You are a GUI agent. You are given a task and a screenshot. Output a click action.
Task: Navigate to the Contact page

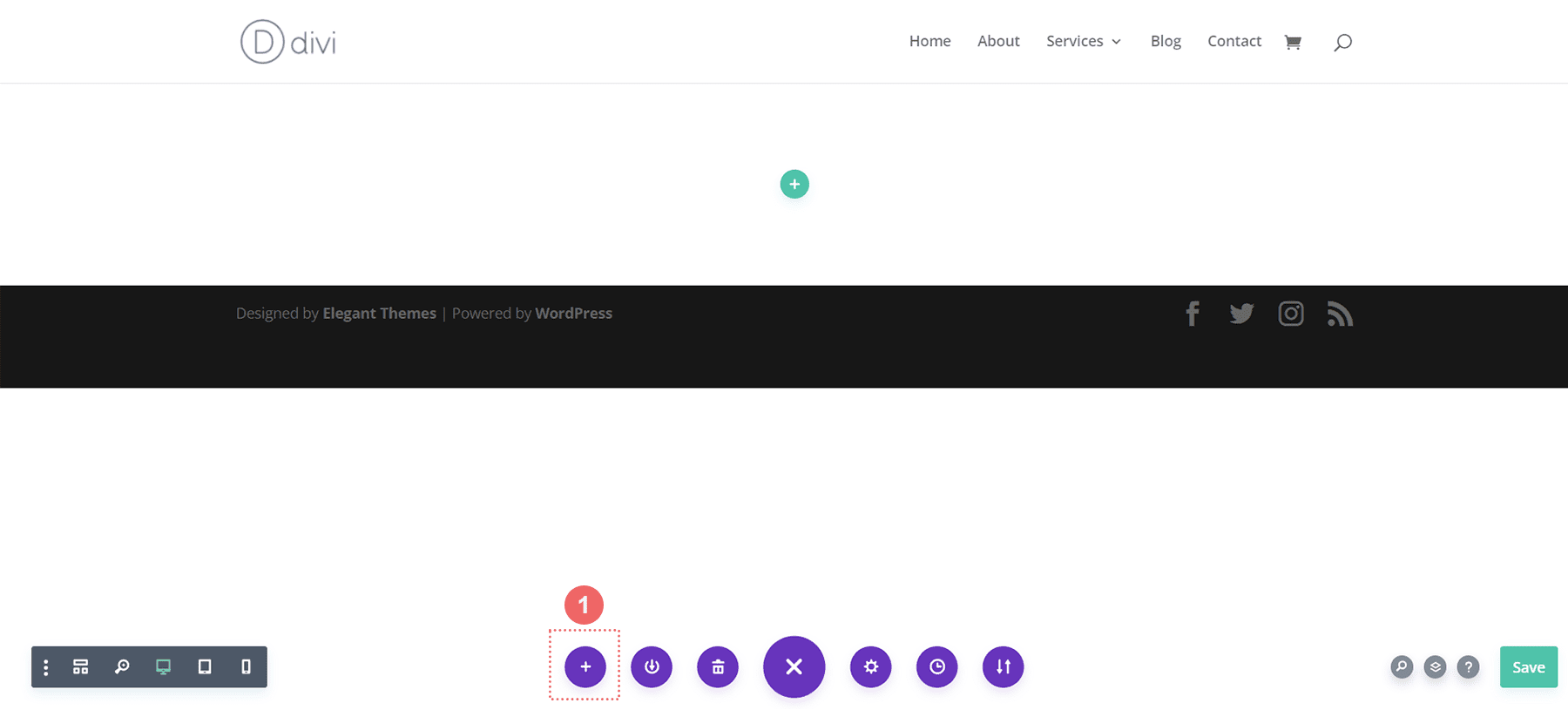(1234, 41)
